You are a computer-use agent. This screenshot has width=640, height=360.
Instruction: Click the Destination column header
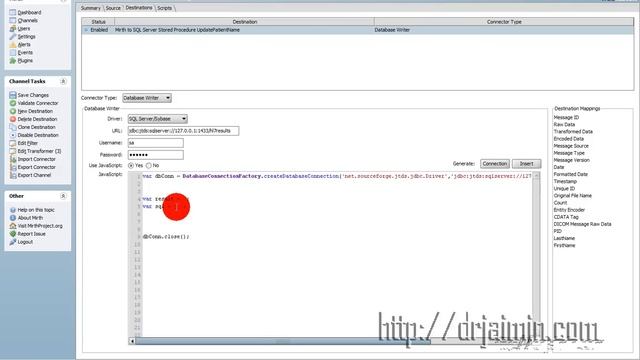point(244,22)
